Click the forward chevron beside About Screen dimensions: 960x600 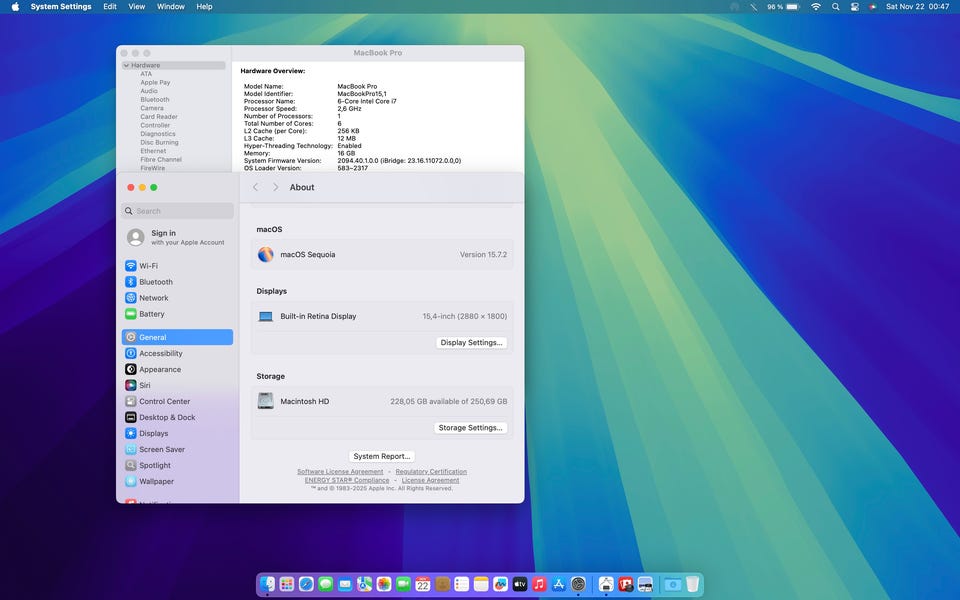click(x=276, y=187)
